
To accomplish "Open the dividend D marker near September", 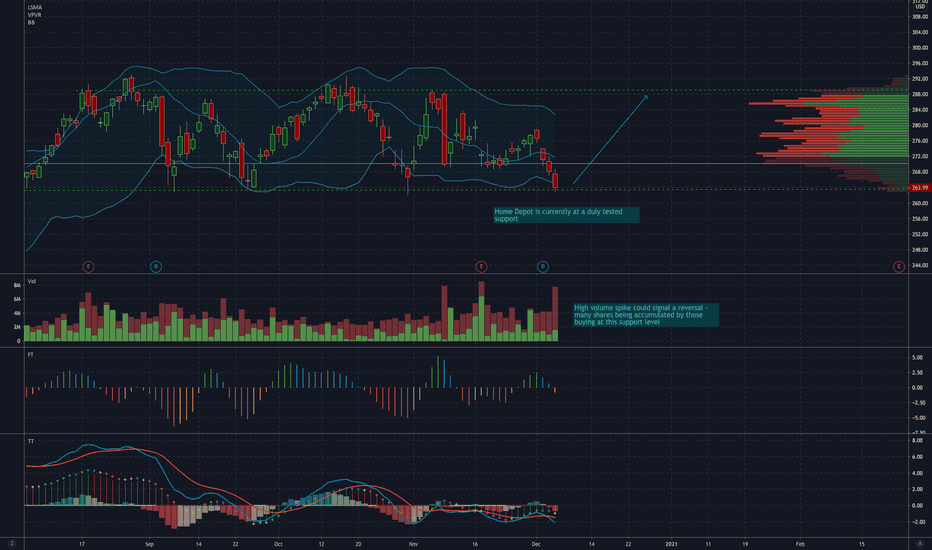I will 156,266.
